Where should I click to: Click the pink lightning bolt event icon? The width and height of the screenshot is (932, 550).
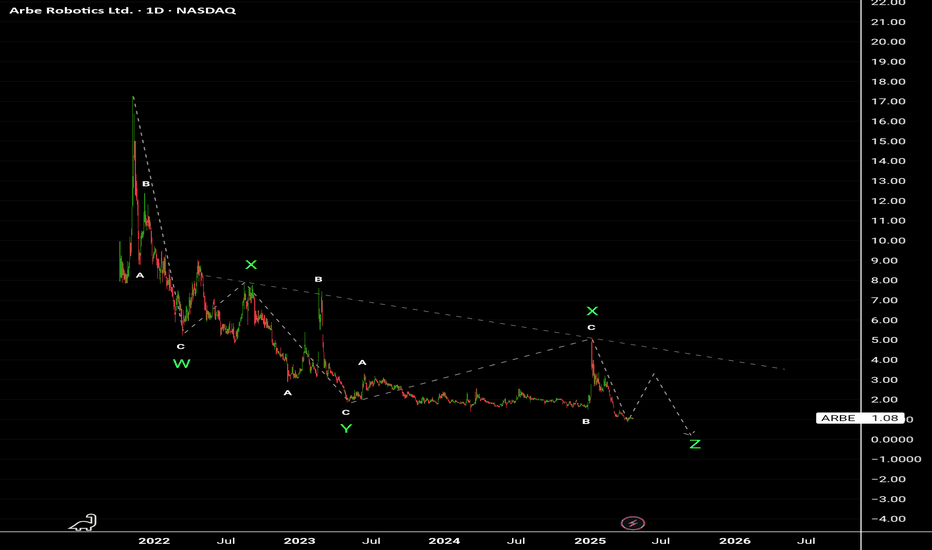coord(632,523)
